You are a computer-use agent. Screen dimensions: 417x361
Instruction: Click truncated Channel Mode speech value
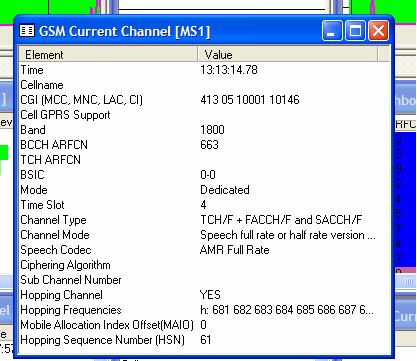(288, 235)
